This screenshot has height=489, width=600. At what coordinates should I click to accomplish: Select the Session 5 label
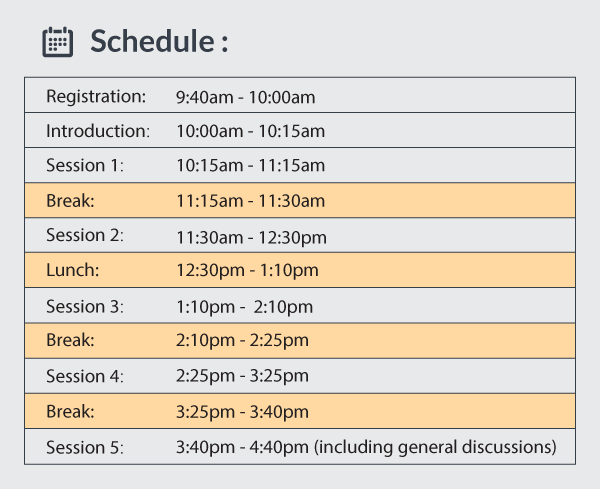coord(85,447)
